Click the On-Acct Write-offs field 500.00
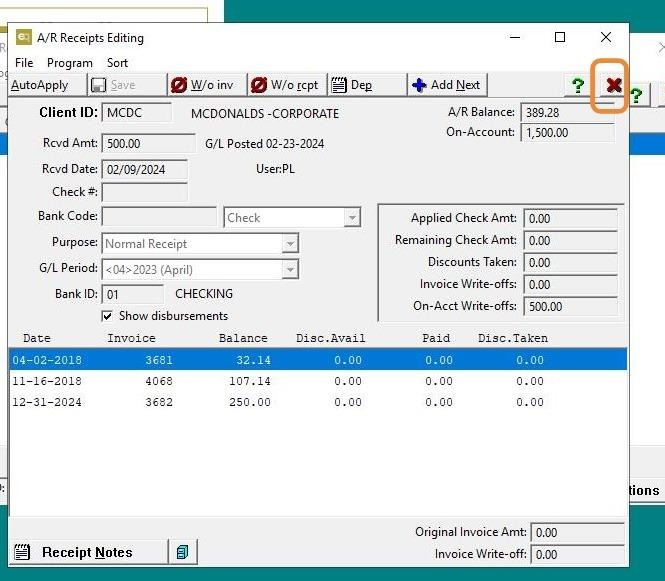The width and height of the screenshot is (665, 581). 570,307
